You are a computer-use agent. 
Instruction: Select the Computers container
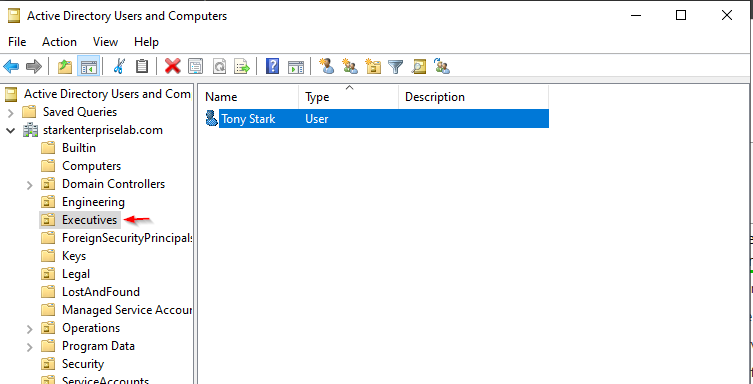tap(91, 166)
